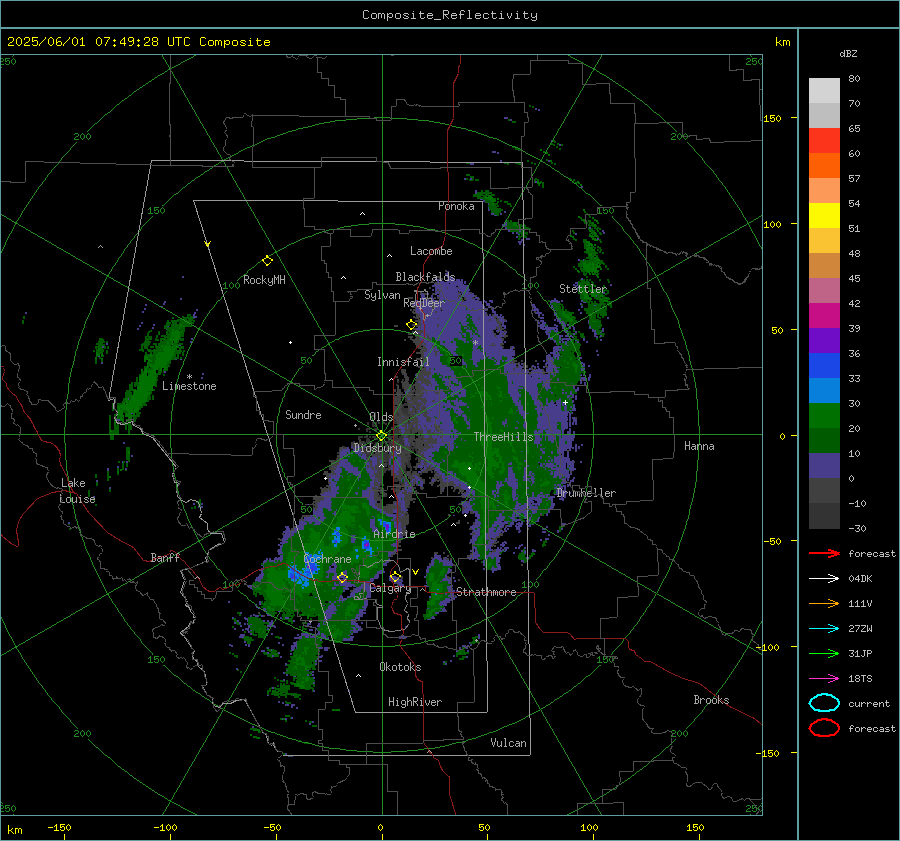This screenshot has height=841, width=900.
Task: Click the yellow radar-center diamond near Olds
Action: tap(381, 436)
